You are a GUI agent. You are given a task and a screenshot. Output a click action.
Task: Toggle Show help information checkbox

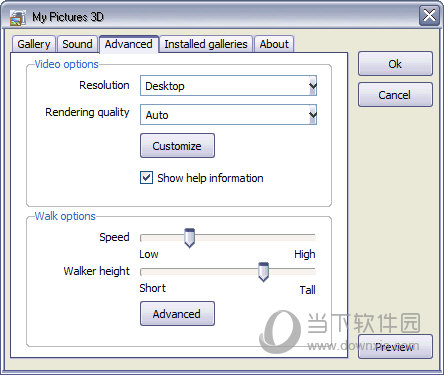pyautogui.click(x=146, y=178)
